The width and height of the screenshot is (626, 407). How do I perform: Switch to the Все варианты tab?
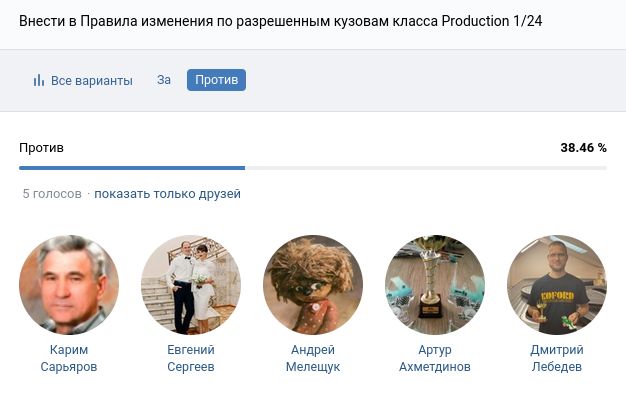click(91, 80)
